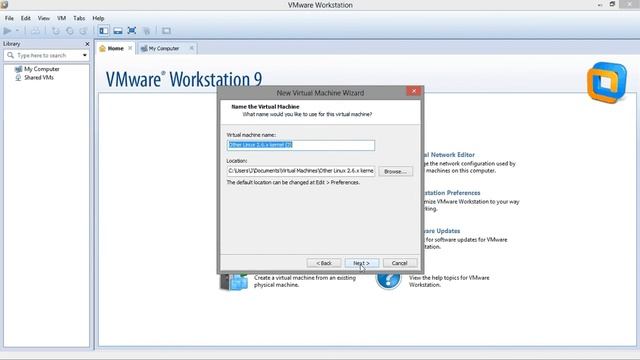
Task: Click the VMware app icon in title bar
Action: pyautogui.click(x=4, y=4)
